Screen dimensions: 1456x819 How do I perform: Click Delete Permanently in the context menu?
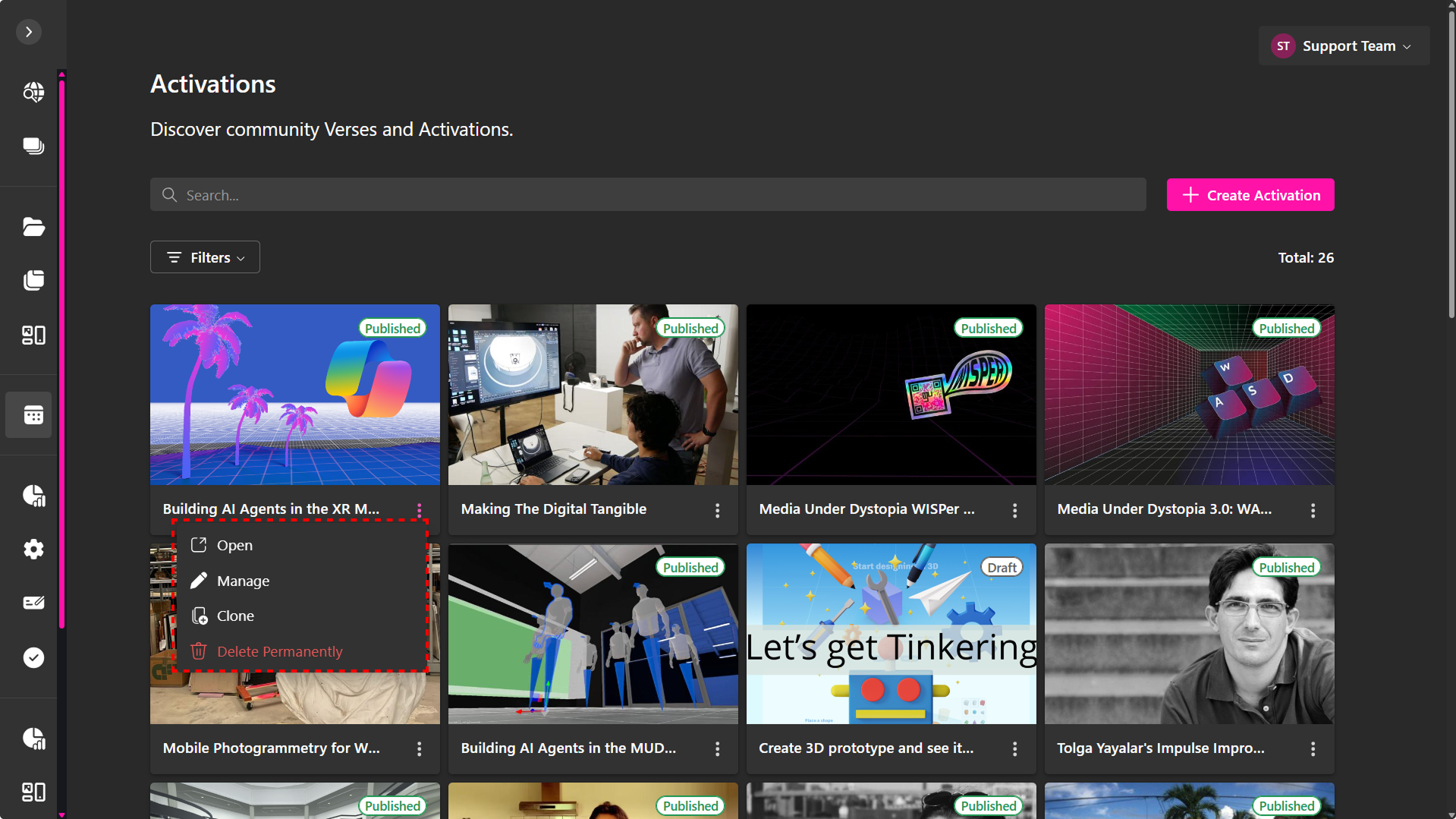click(279, 651)
